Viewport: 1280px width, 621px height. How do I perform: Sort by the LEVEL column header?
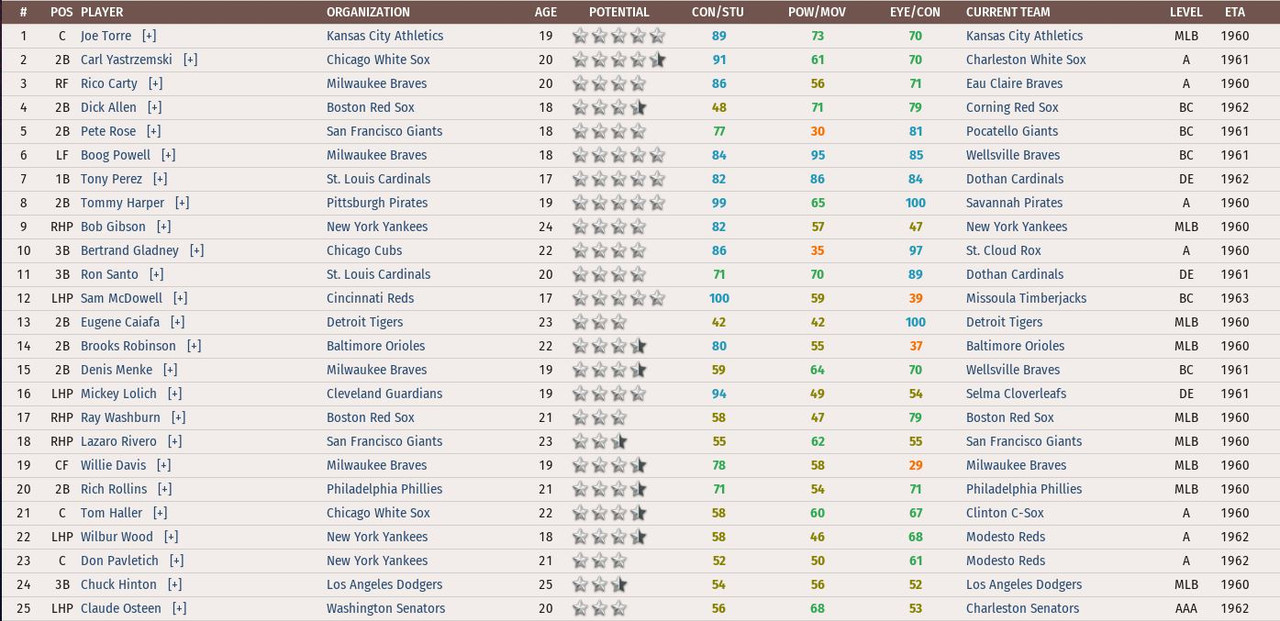coord(1186,12)
